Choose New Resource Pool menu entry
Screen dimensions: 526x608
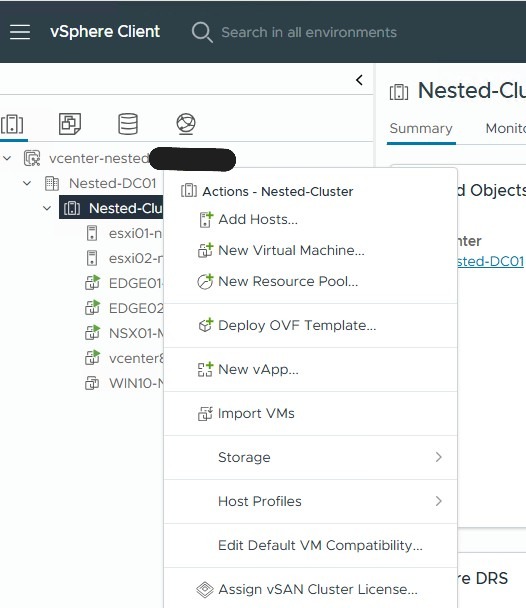pyautogui.click(x=310, y=282)
